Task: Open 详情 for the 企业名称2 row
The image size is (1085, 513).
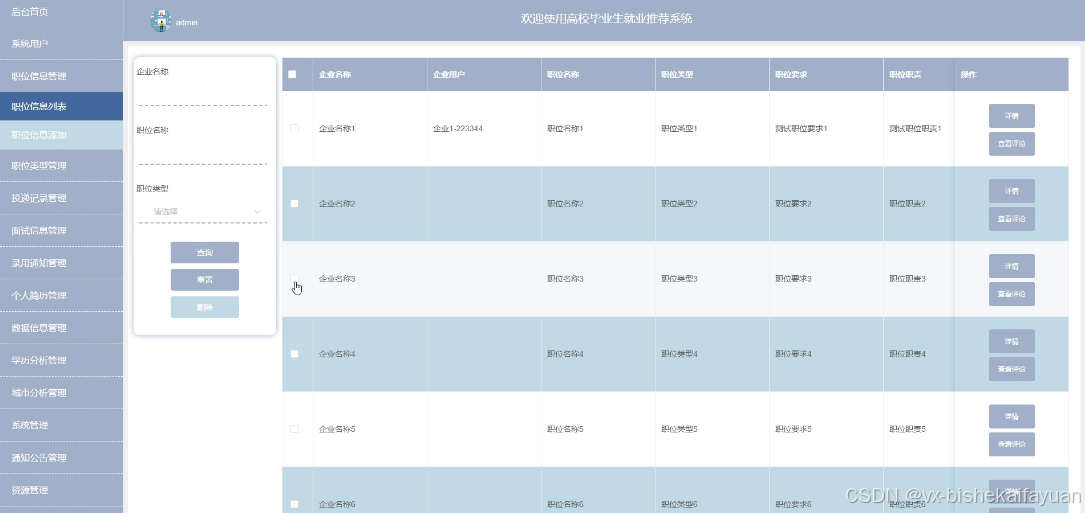Action: (1012, 191)
